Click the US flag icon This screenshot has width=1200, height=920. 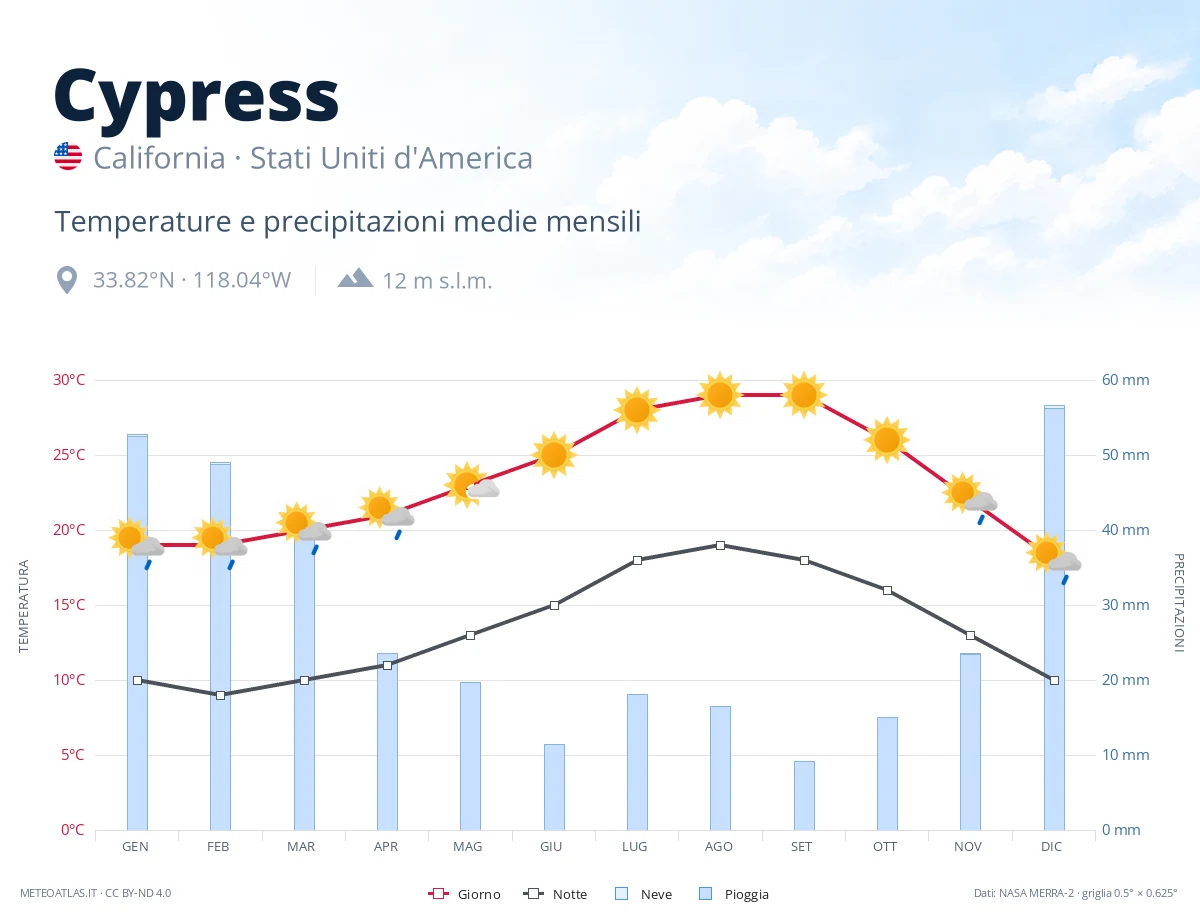pyautogui.click(x=68, y=156)
